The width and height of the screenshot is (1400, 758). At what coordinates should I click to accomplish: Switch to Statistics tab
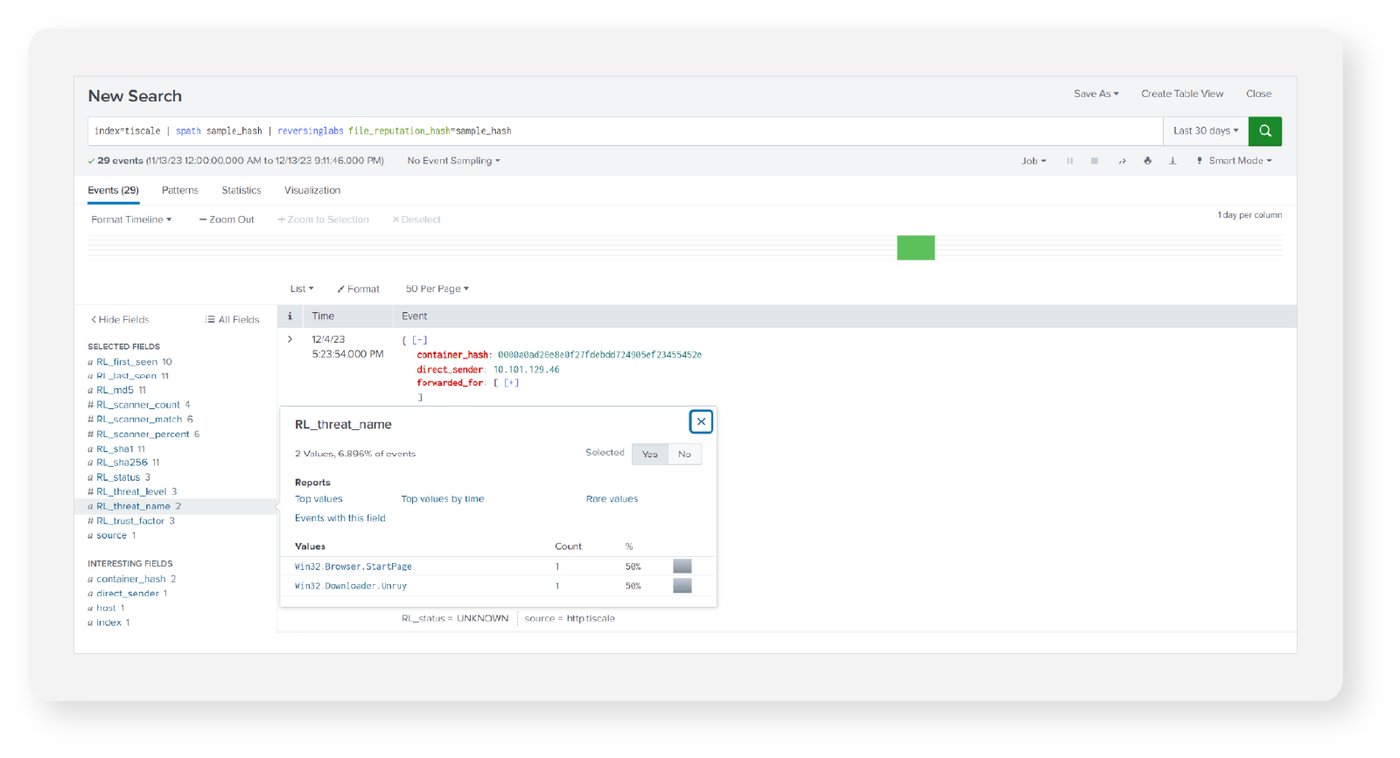pyautogui.click(x=241, y=190)
